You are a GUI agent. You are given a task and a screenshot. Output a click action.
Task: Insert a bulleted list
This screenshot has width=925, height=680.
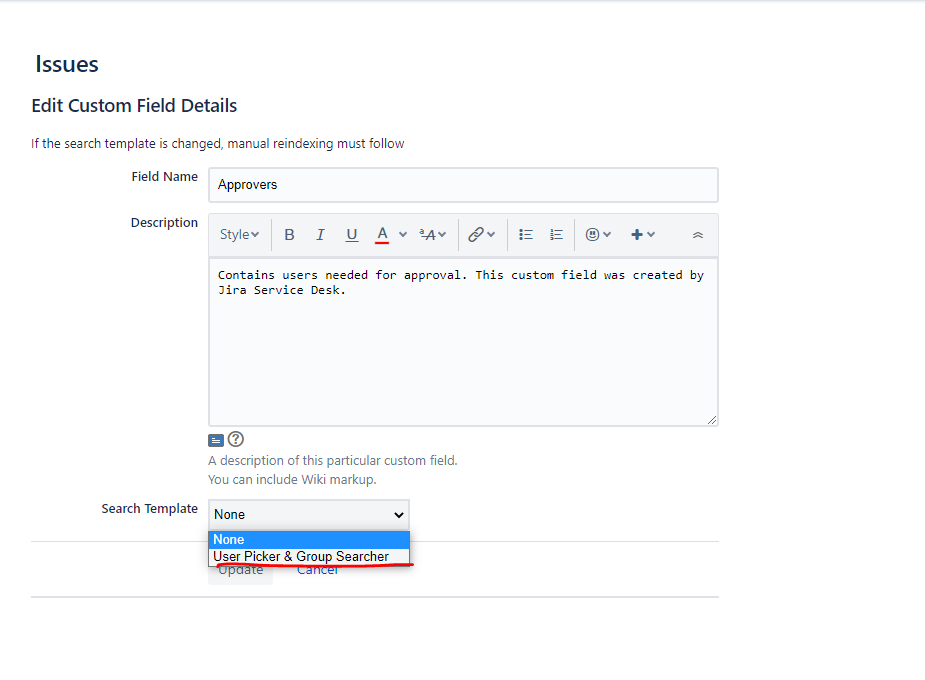pyautogui.click(x=526, y=235)
